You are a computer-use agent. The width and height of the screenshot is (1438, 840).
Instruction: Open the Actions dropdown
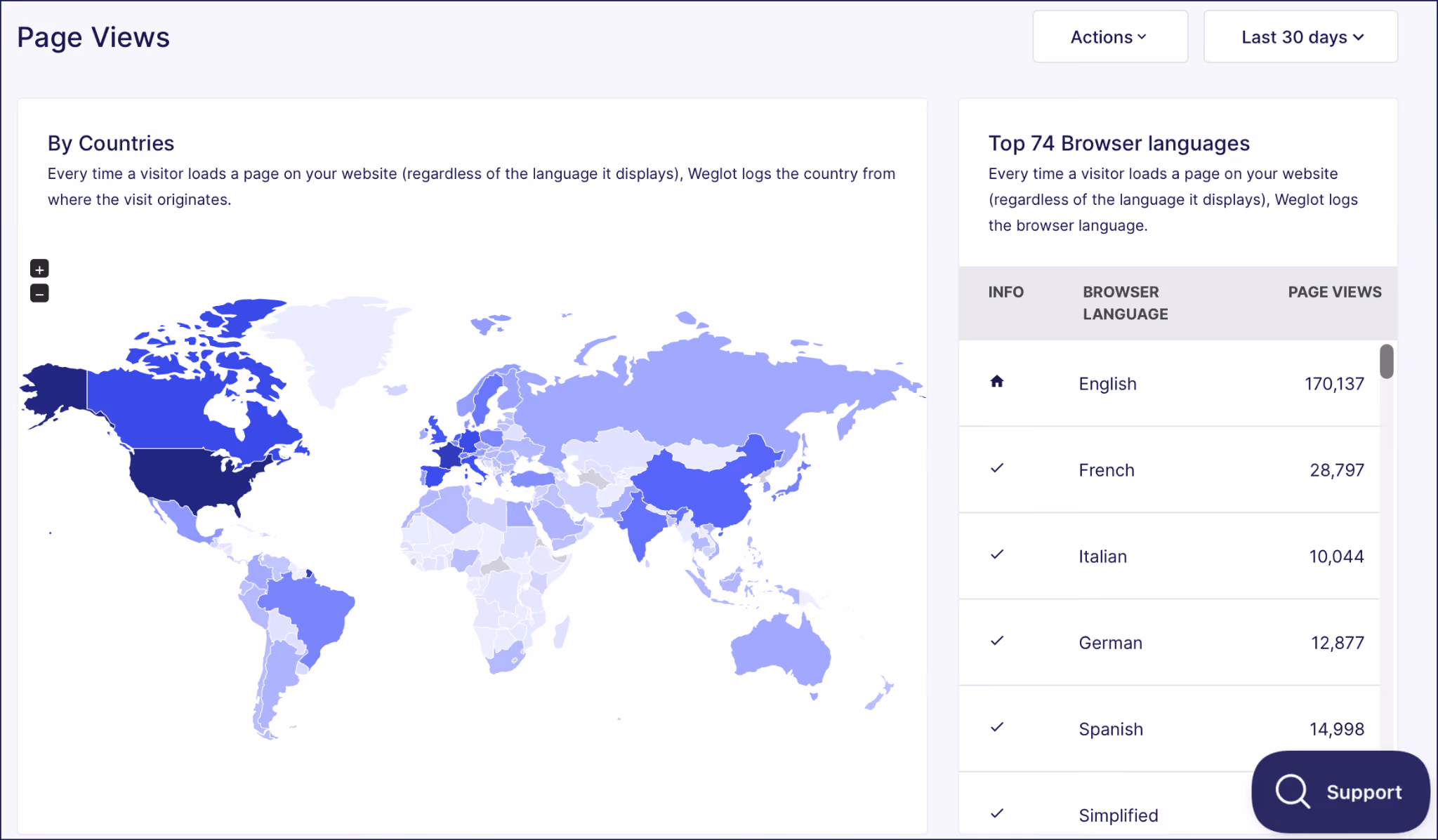point(1110,36)
